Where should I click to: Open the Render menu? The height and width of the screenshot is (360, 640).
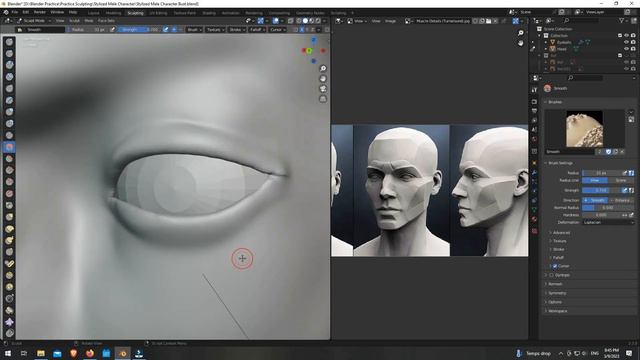40,12
